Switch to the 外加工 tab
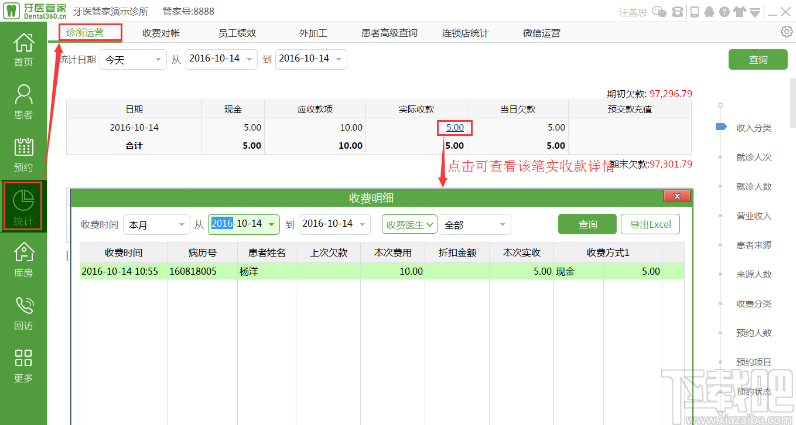 click(x=313, y=34)
